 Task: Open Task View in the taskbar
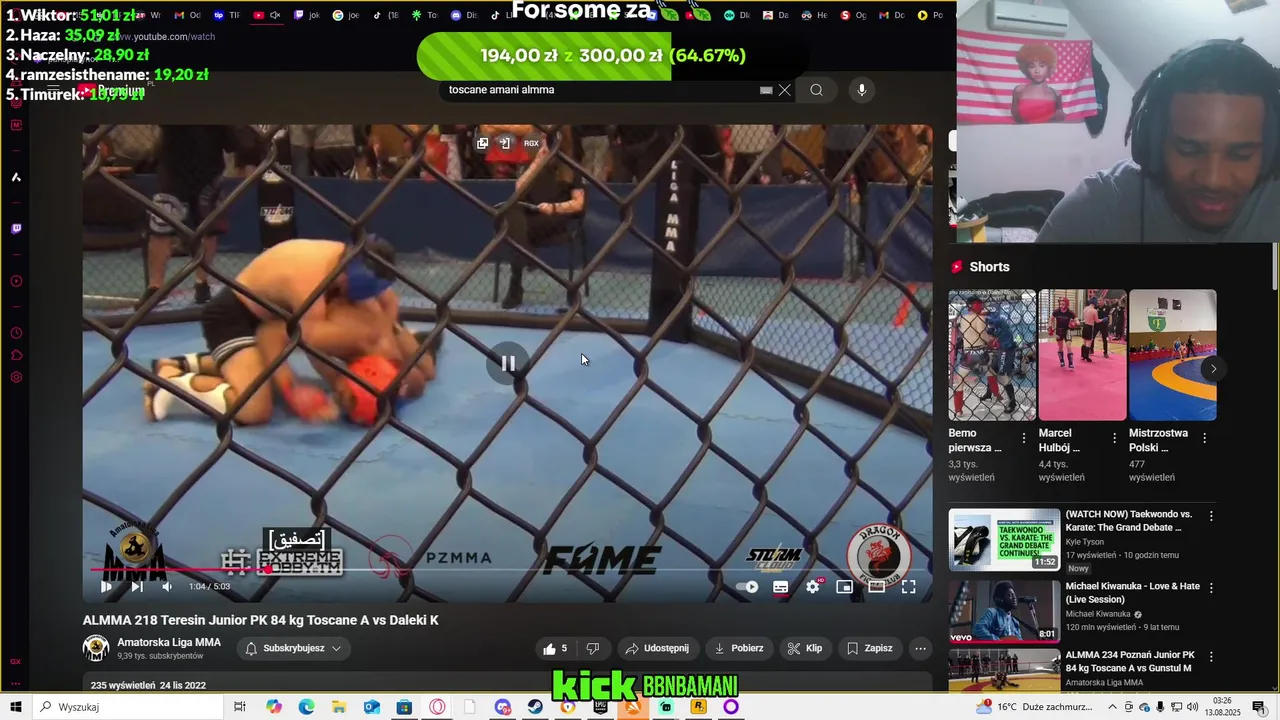pos(240,707)
